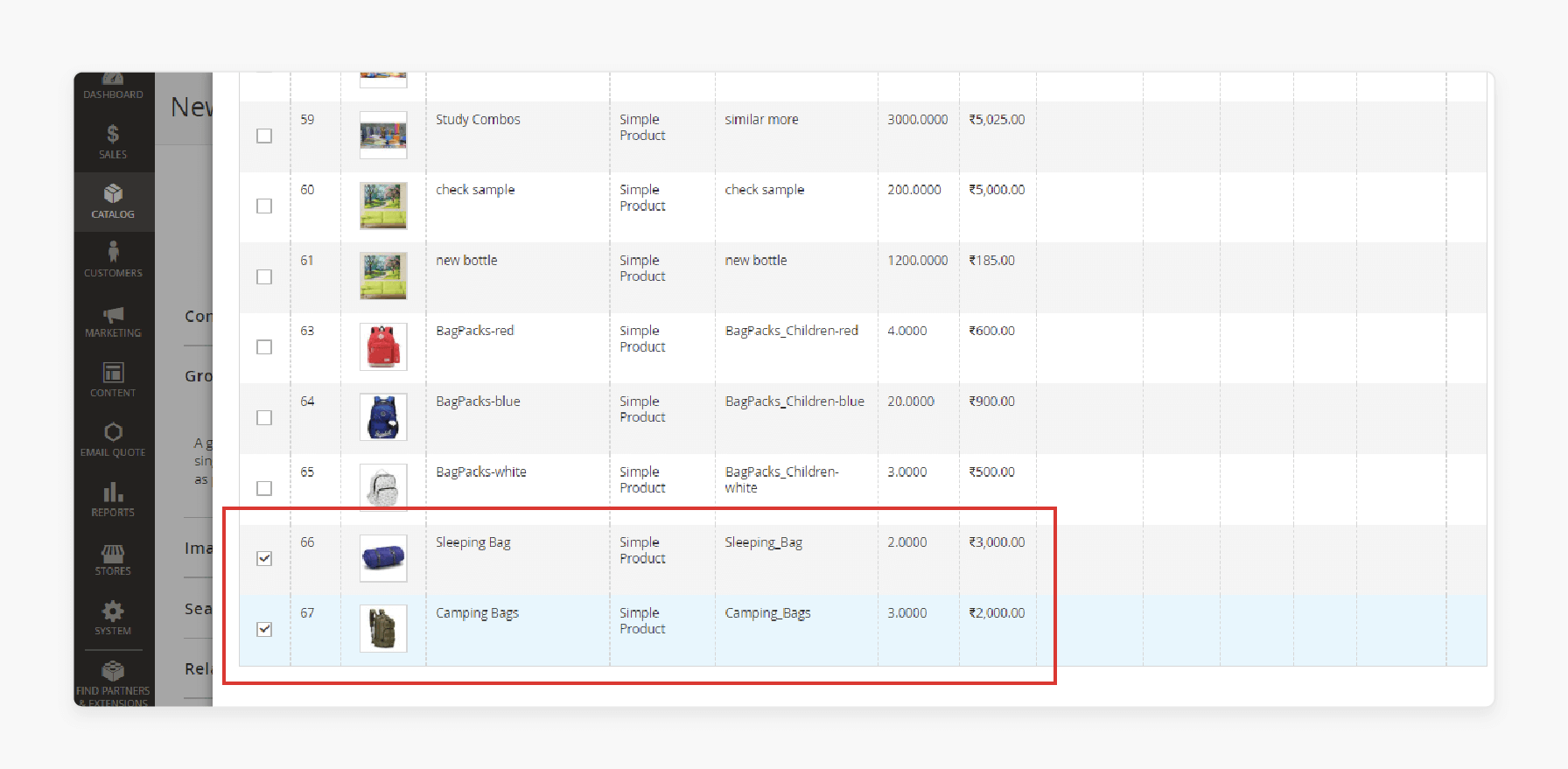Viewport: 1568px width, 769px height.
Task: Click the SKU 'BagPacks_Children-white'
Action: [781, 479]
